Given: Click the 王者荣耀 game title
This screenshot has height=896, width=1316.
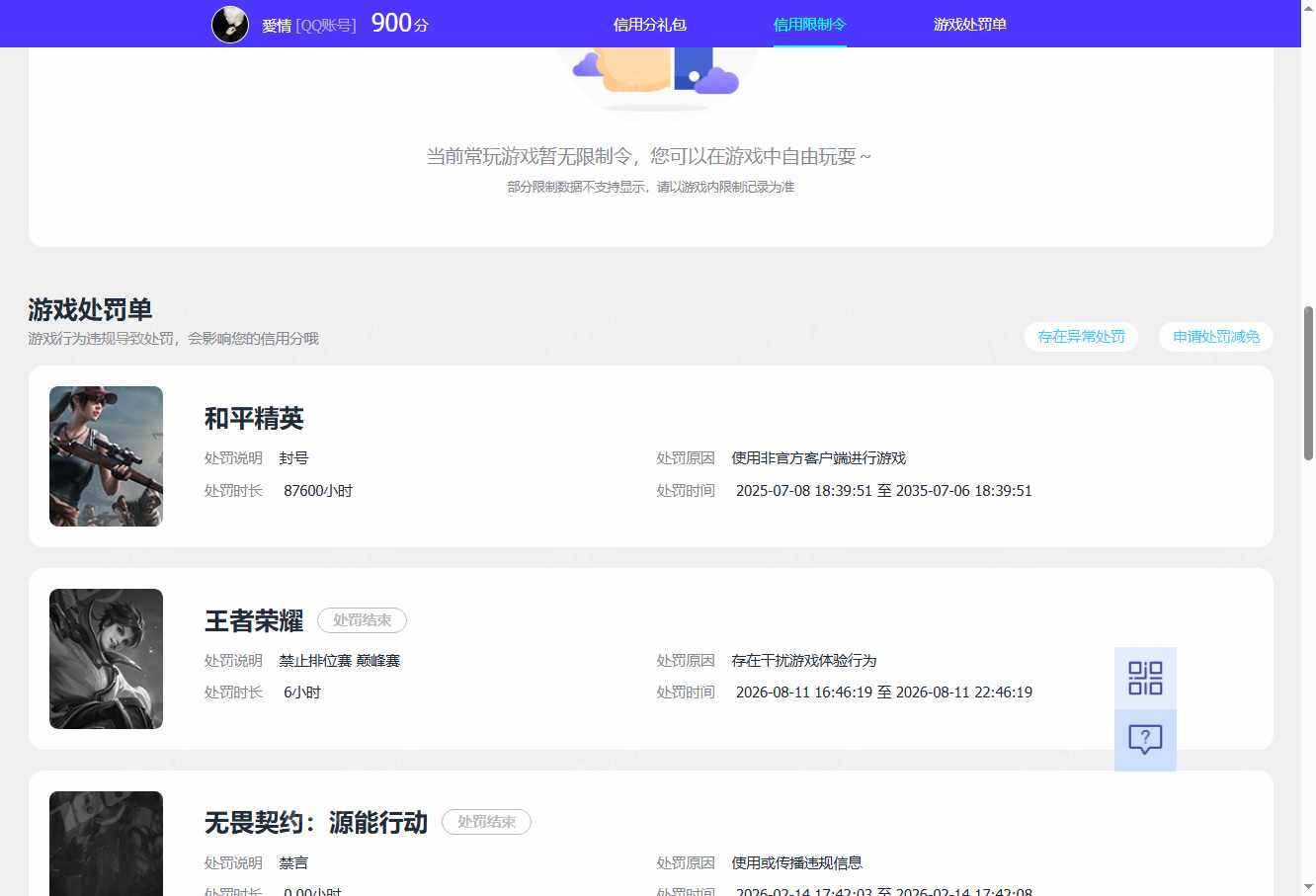Looking at the screenshot, I should [x=254, y=621].
